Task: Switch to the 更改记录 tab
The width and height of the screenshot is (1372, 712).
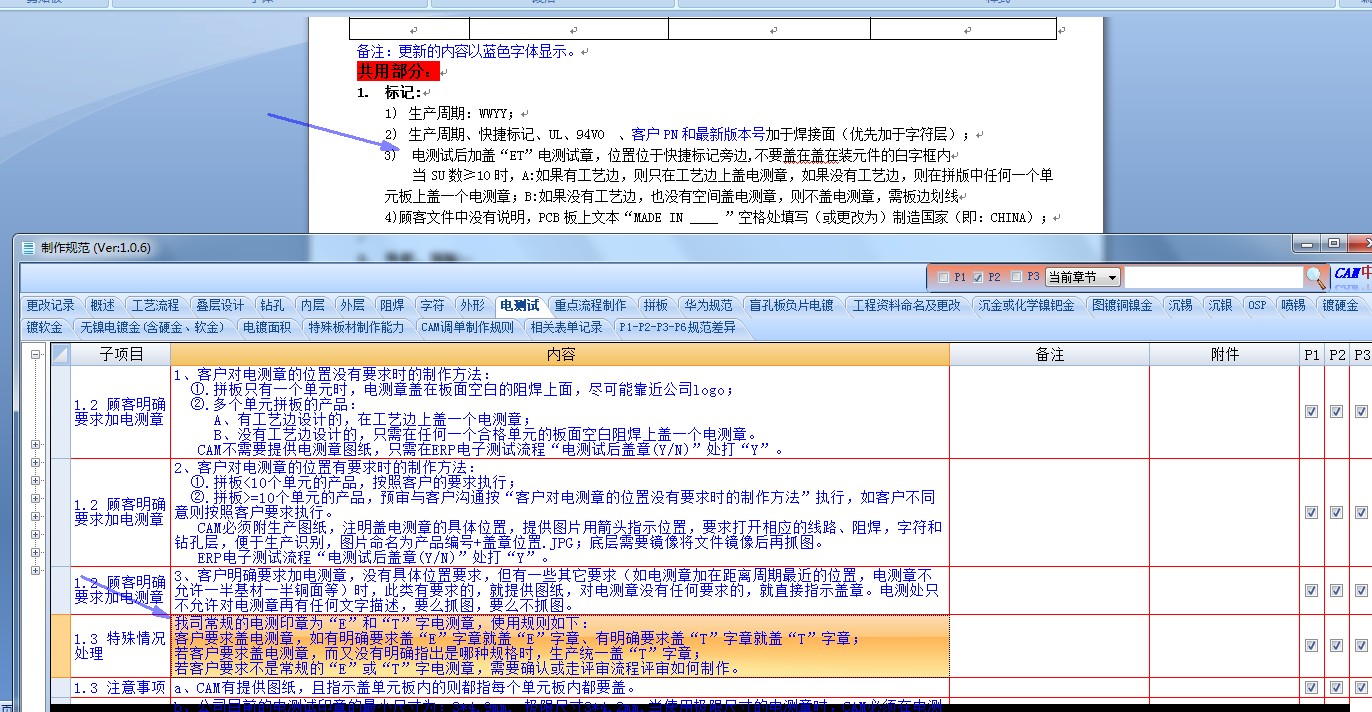Action: 51,305
